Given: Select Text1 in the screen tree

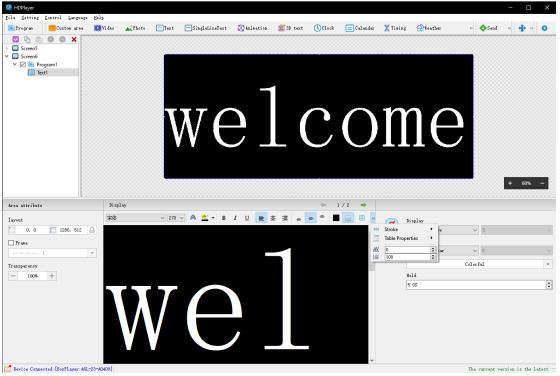Looking at the screenshot, I should point(42,72).
